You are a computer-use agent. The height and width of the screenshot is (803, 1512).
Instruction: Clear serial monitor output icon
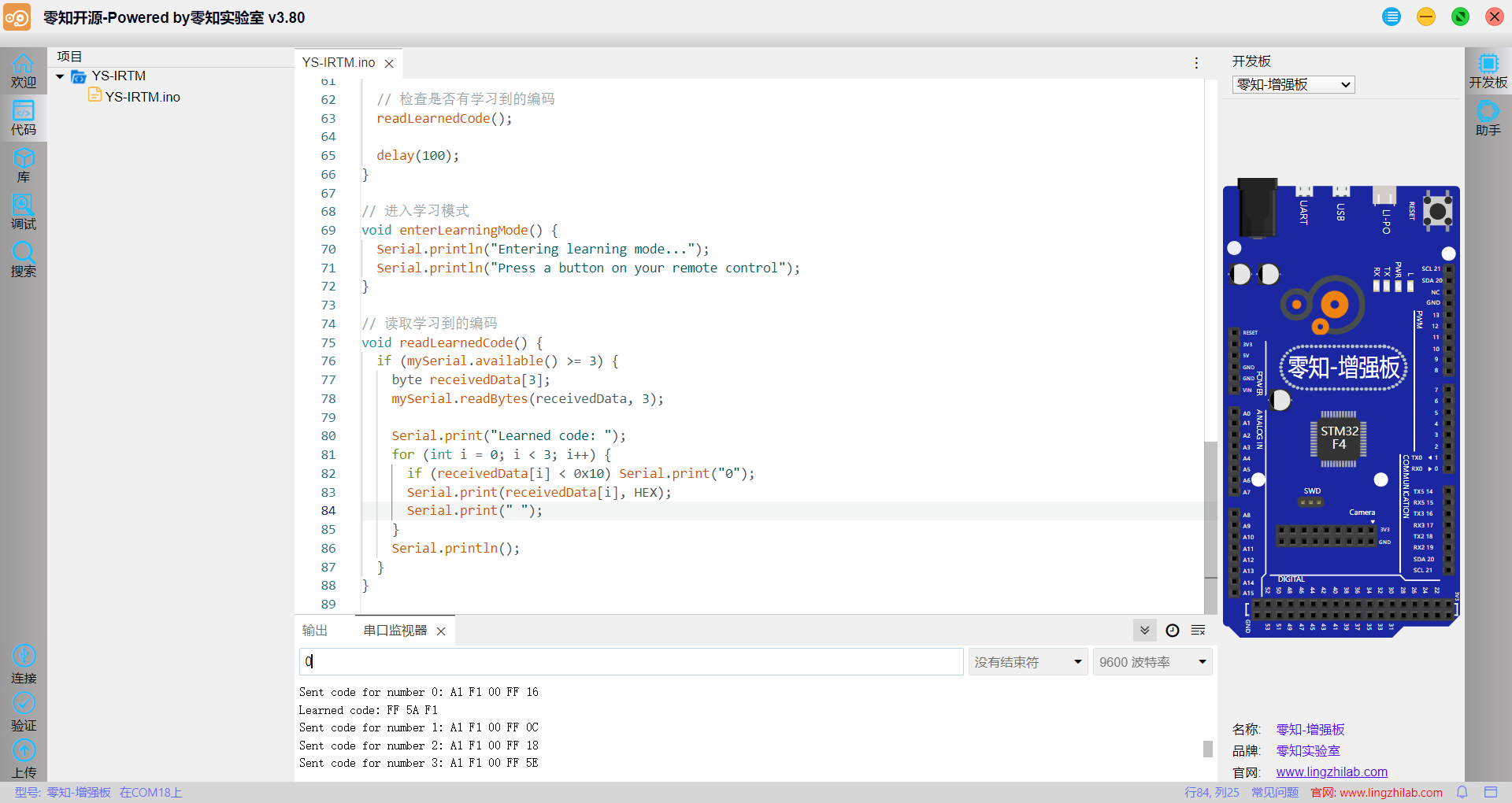click(x=1198, y=631)
